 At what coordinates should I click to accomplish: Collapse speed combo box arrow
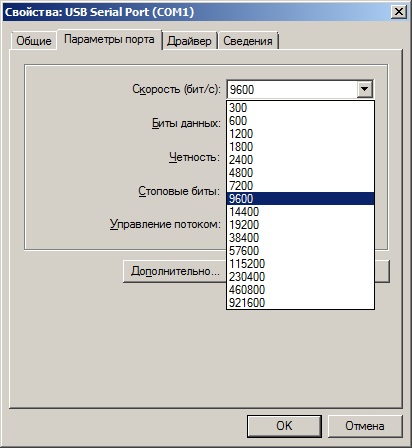tap(364, 89)
